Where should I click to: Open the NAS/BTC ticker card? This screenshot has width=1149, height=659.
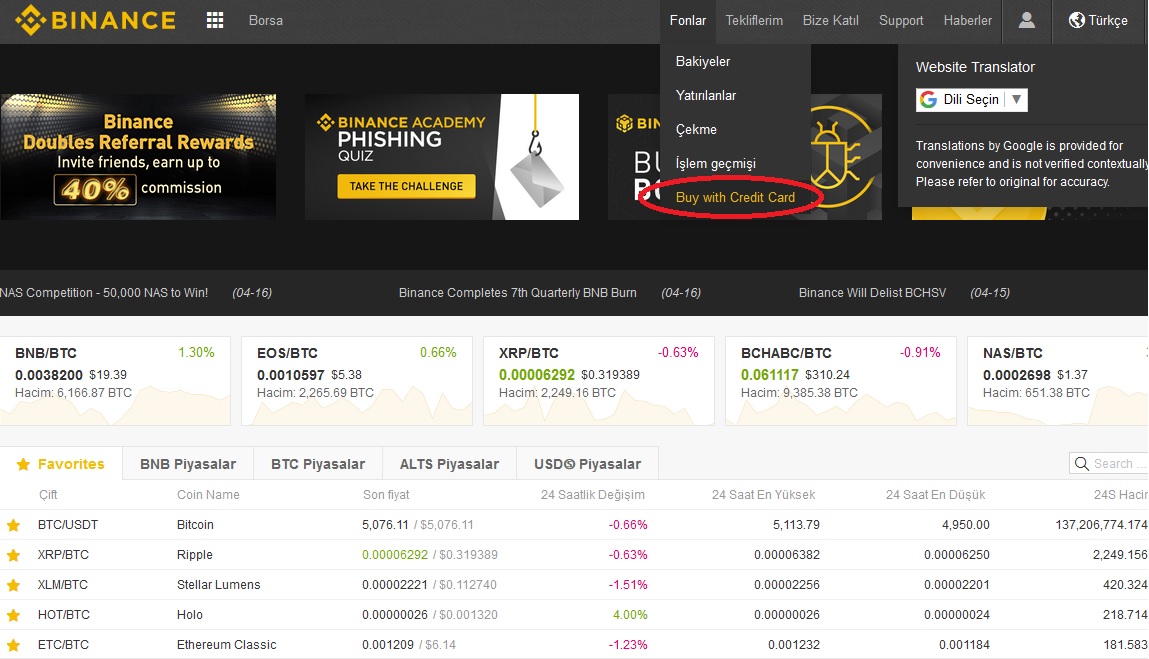[x=1057, y=381]
